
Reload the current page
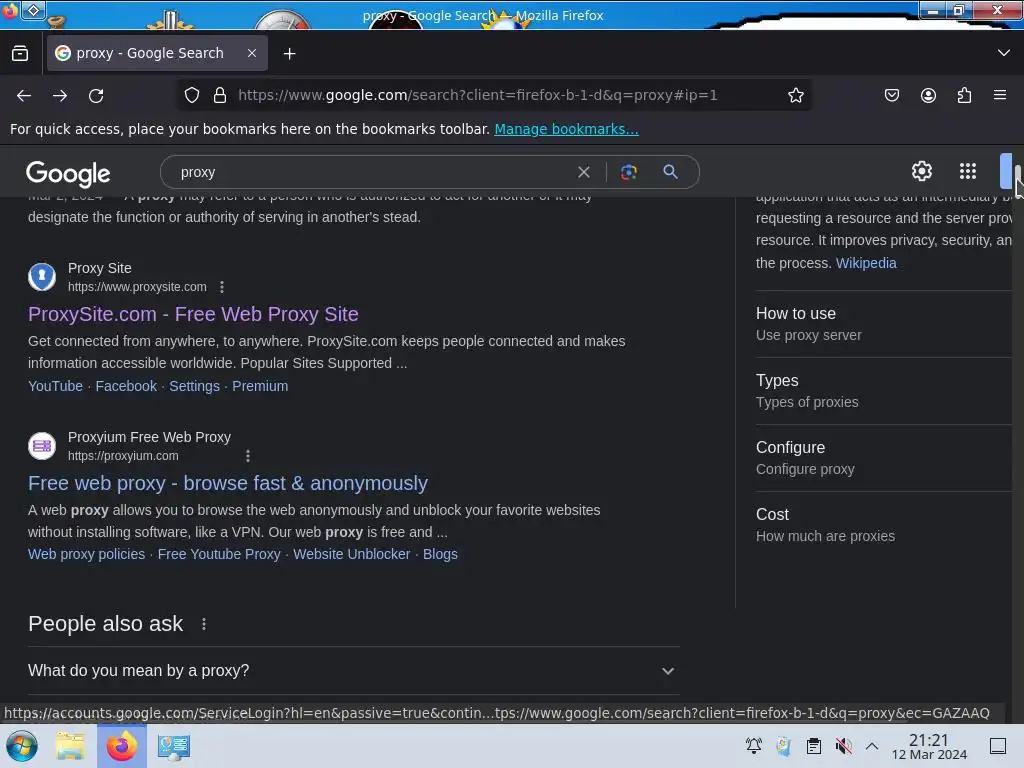coord(96,95)
